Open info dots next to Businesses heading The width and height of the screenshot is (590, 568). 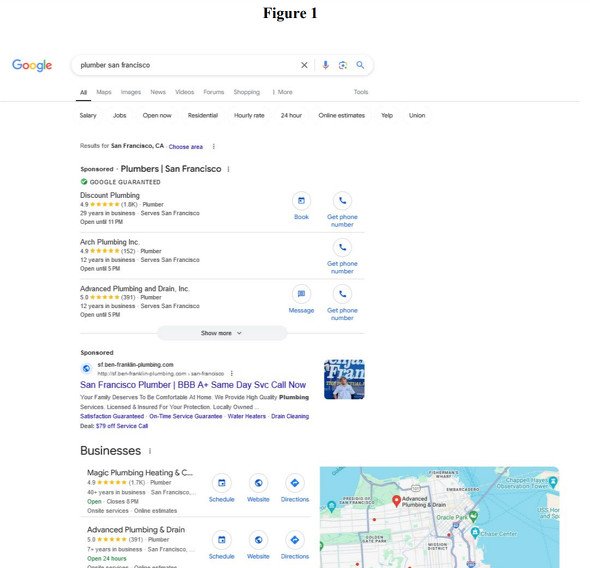tap(150, 451)
